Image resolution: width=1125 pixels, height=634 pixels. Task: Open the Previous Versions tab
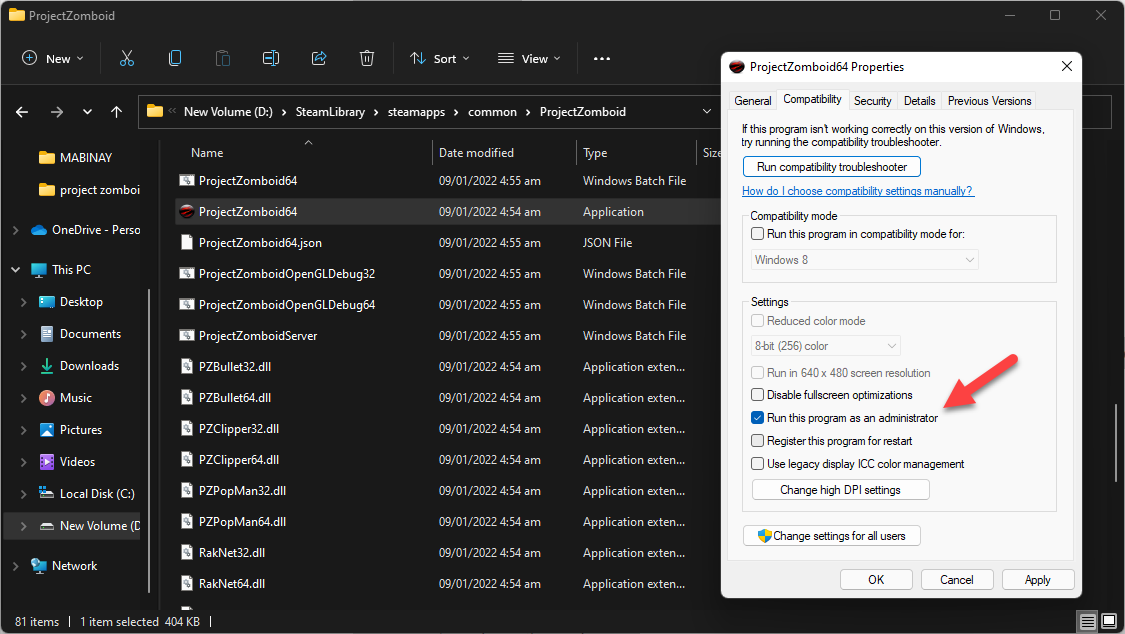989,101
